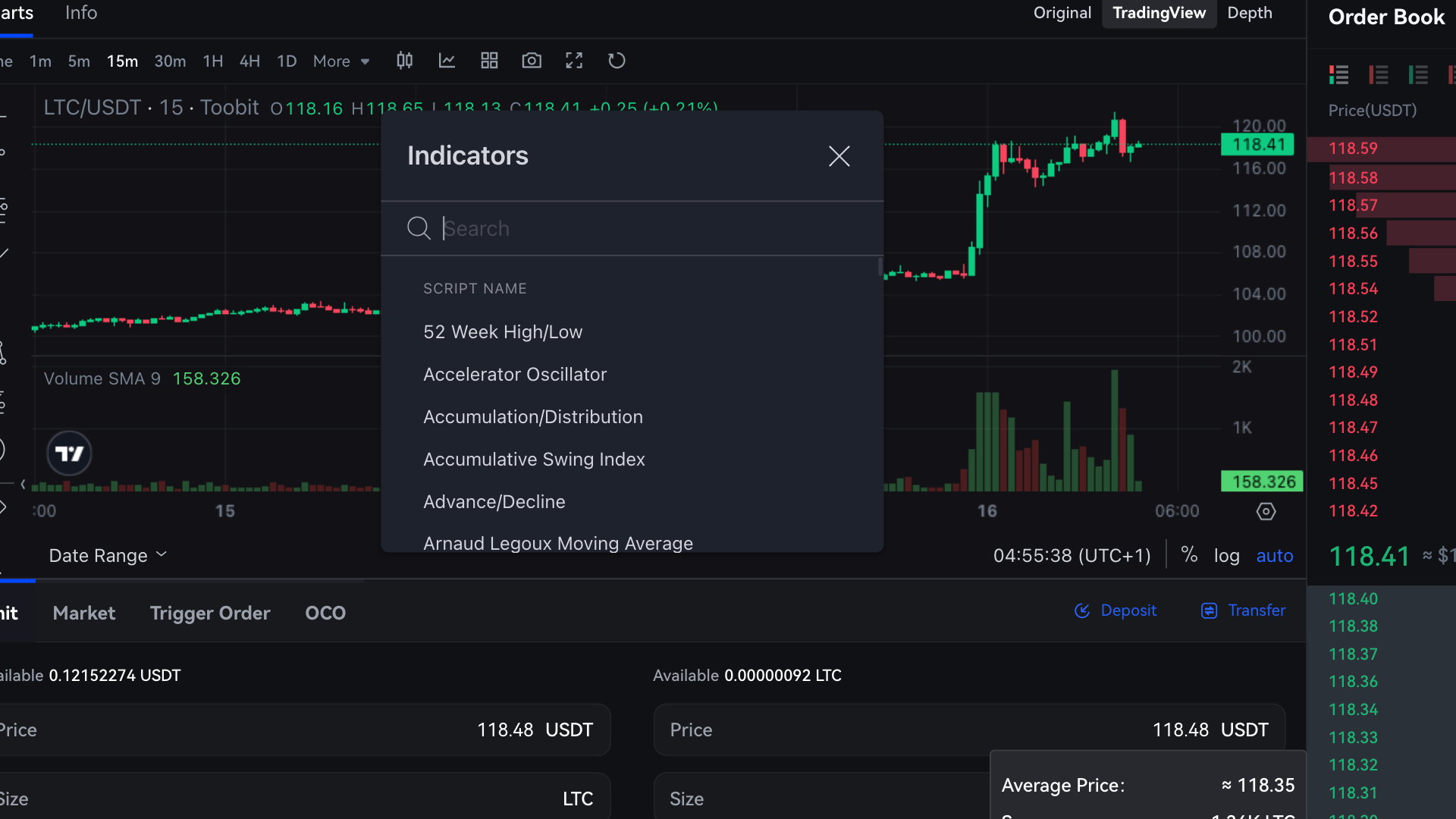The image size is (1456, 819).
Task: Open chart axis settings gear icon
Action: [x=1266, y=511]
